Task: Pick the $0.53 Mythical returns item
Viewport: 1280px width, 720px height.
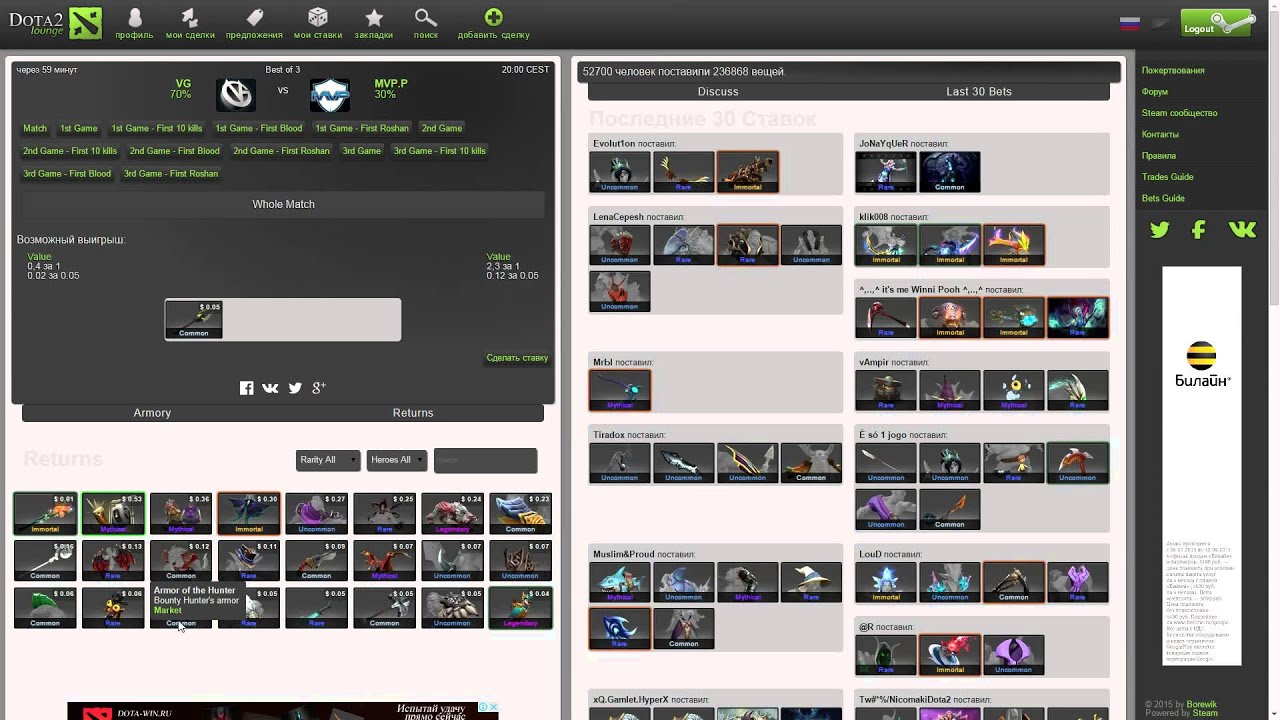Action: click(113, 514)
